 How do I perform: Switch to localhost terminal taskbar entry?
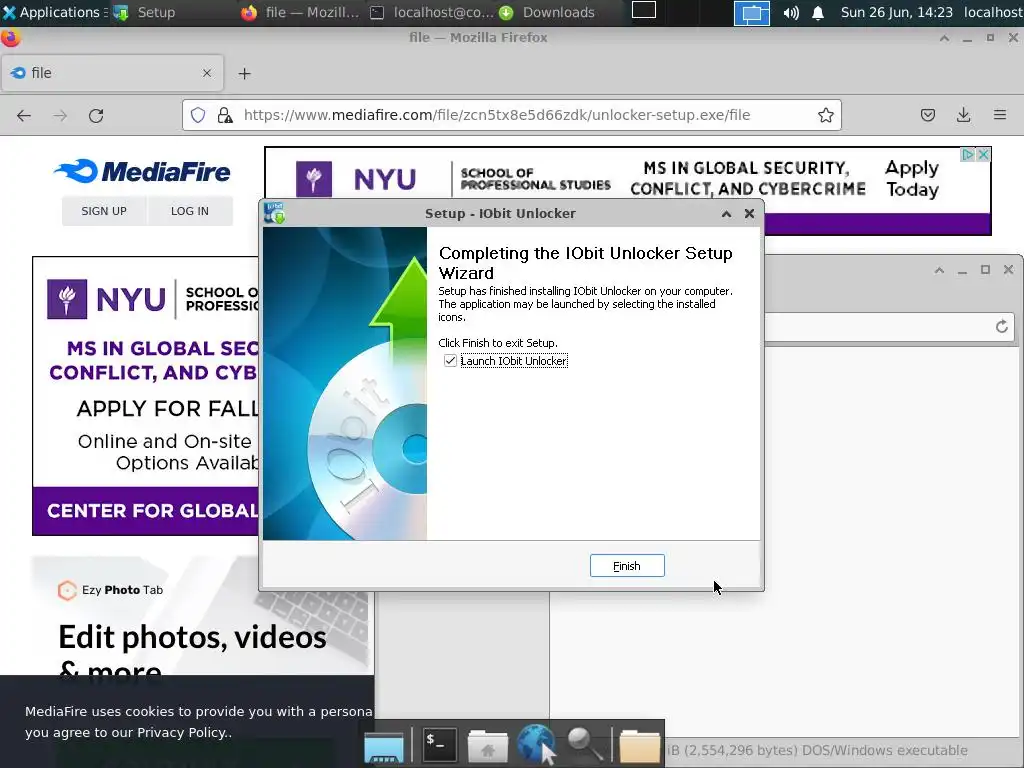[432, 12]
